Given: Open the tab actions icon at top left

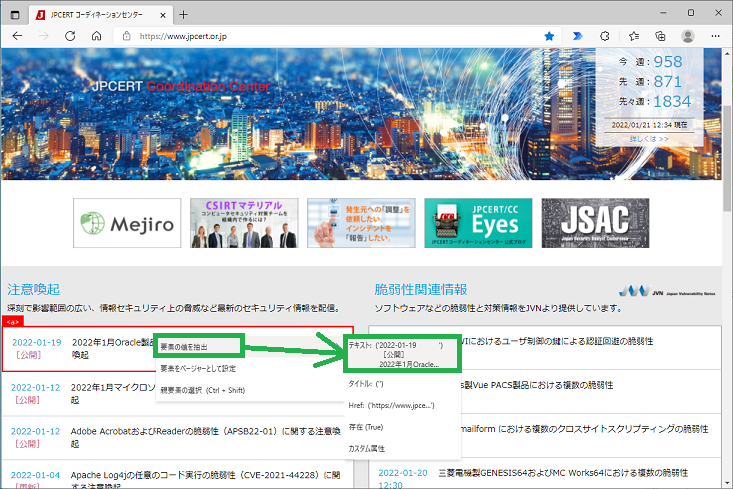Looking at the screenshot, I should click(x=15, y=15).
